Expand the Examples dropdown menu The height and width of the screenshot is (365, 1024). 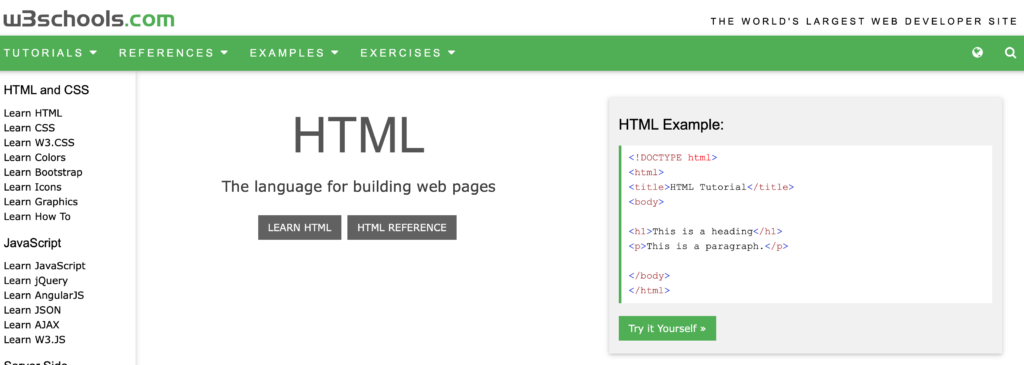coord(294,53)
